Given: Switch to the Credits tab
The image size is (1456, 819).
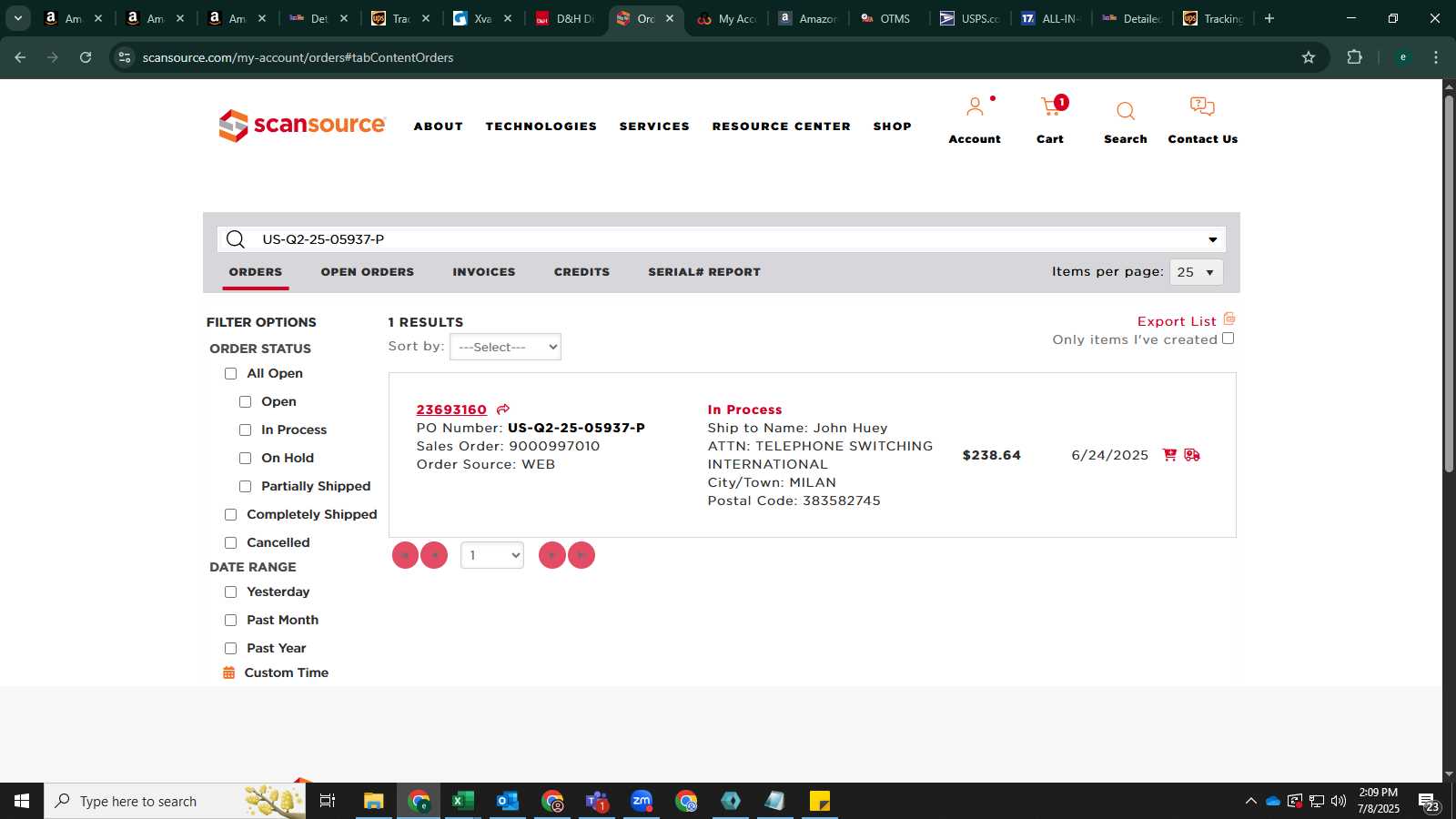Looking at the screenshot, I should pos(582,272).
